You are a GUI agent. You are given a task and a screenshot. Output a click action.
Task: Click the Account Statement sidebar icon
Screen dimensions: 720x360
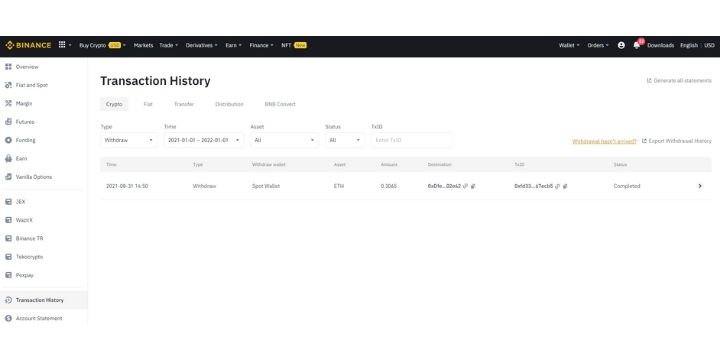pos(8,318)
